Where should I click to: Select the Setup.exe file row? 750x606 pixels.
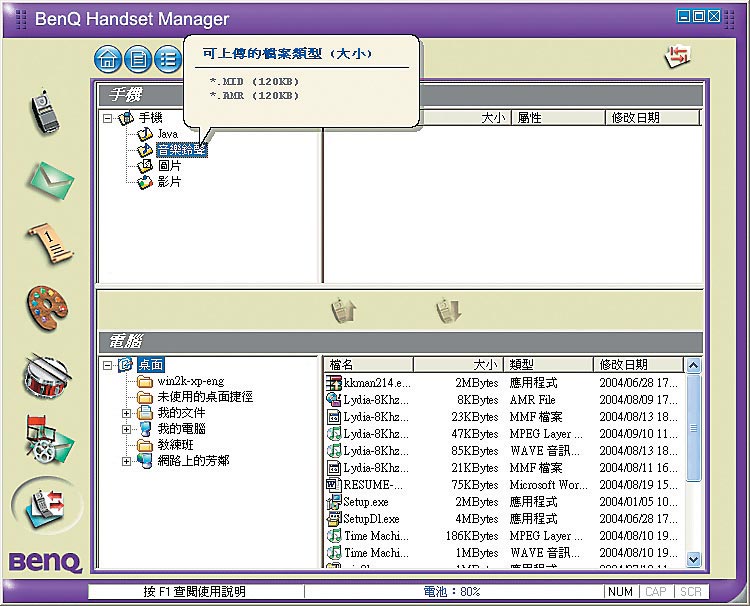[502, 502]
